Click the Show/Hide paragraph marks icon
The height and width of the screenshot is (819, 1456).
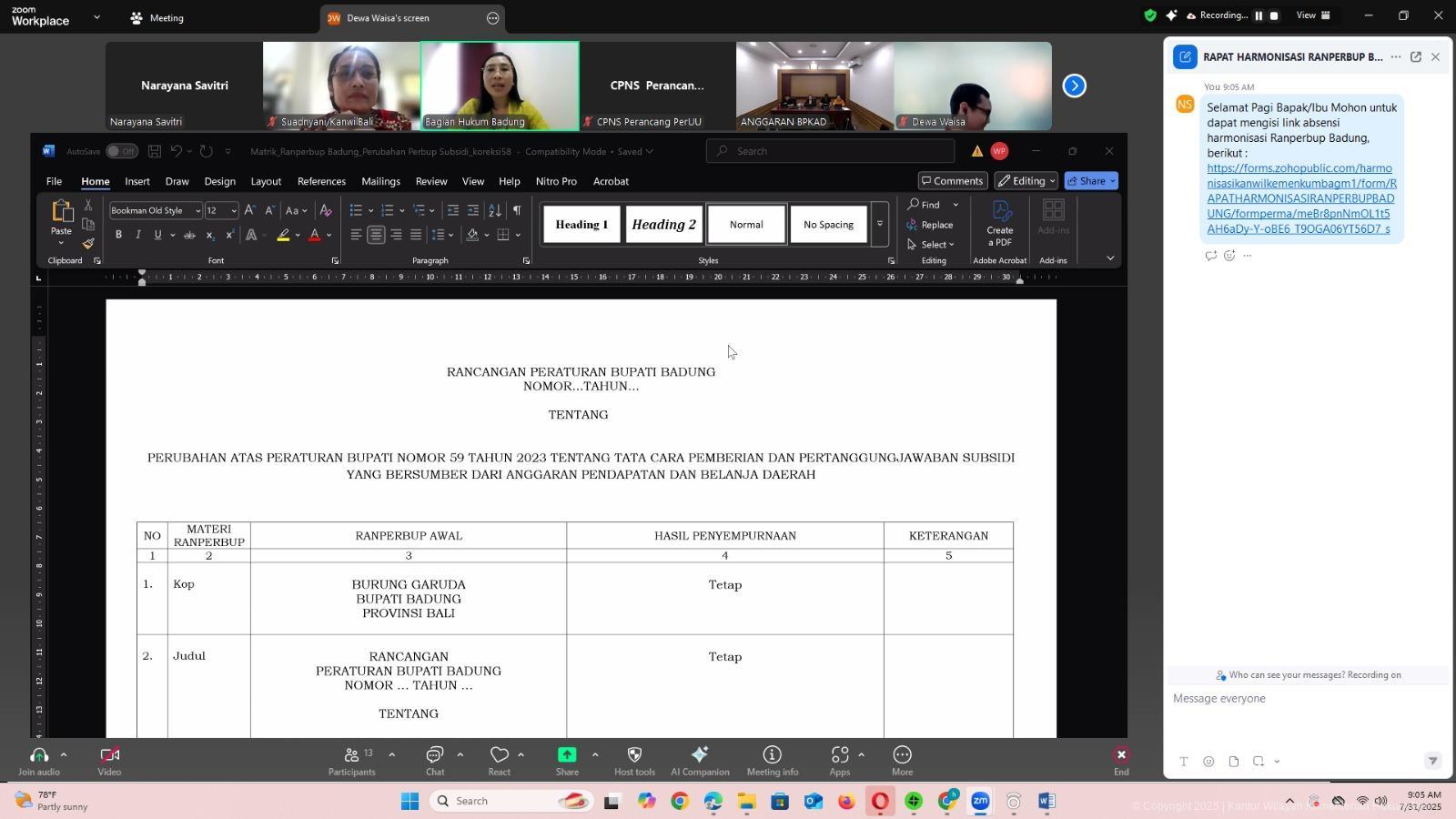pos(517,210)
